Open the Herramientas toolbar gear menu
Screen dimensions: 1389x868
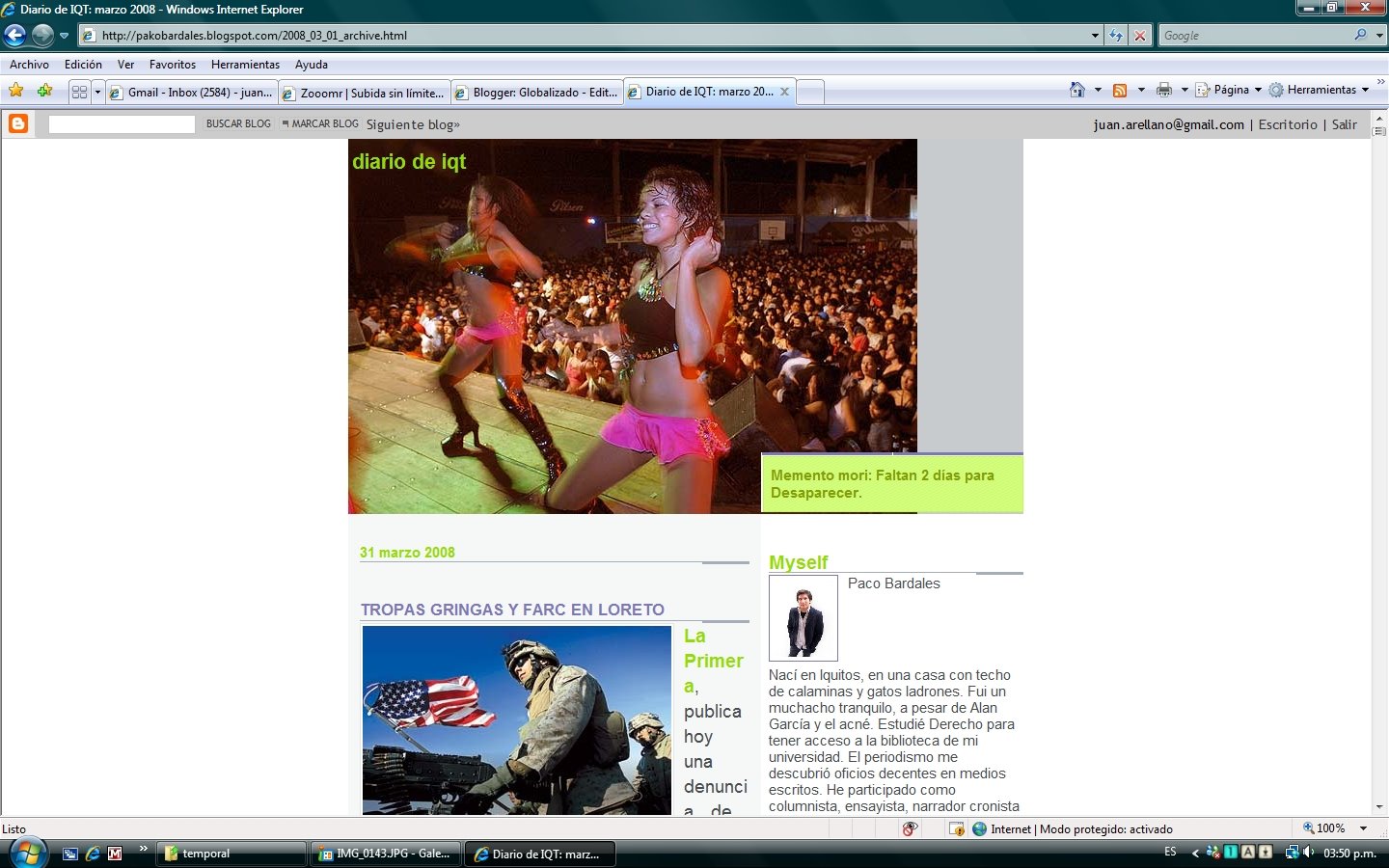point(1319,90)
